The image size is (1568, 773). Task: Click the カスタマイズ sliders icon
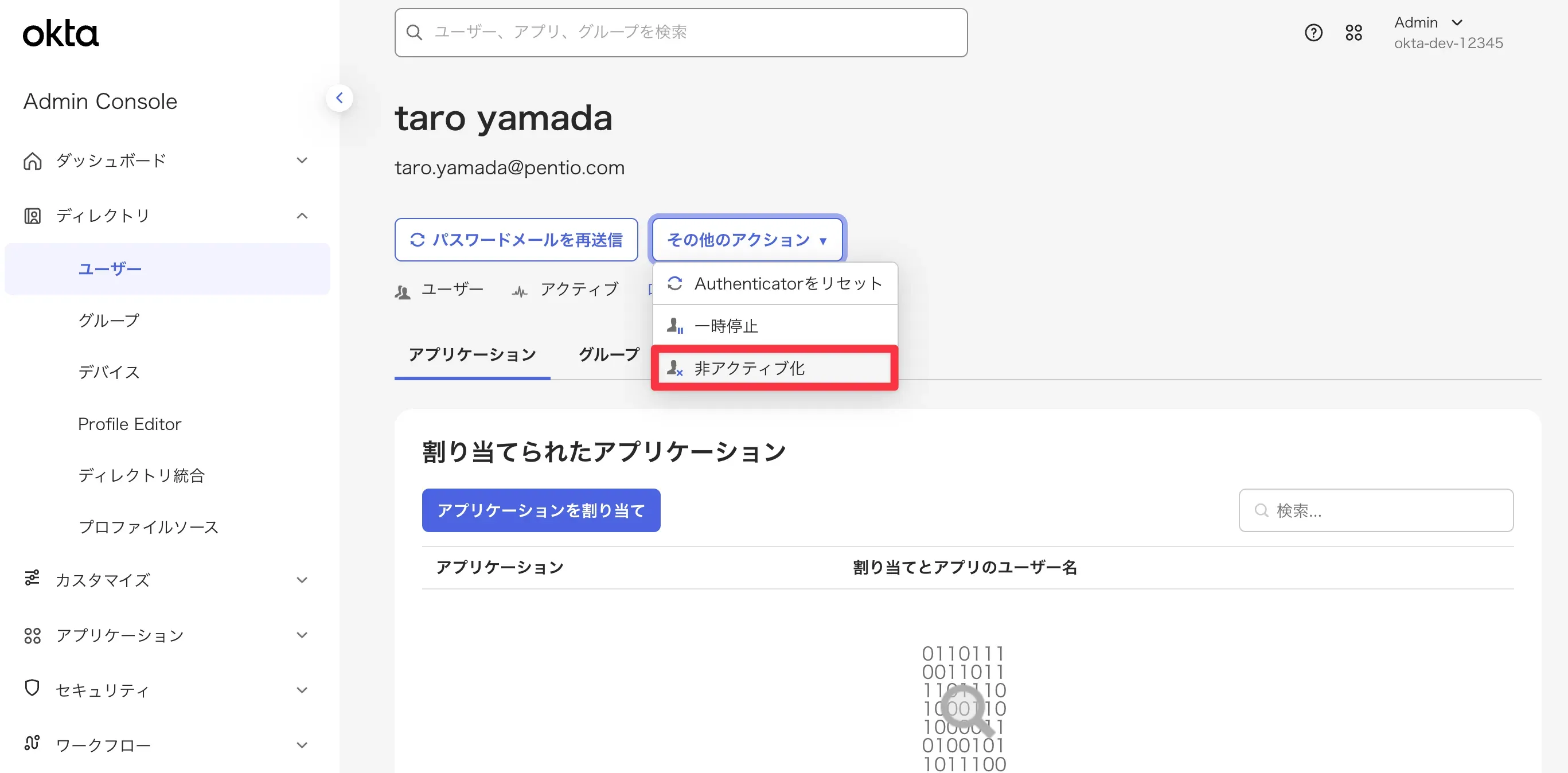coord(32,578)
